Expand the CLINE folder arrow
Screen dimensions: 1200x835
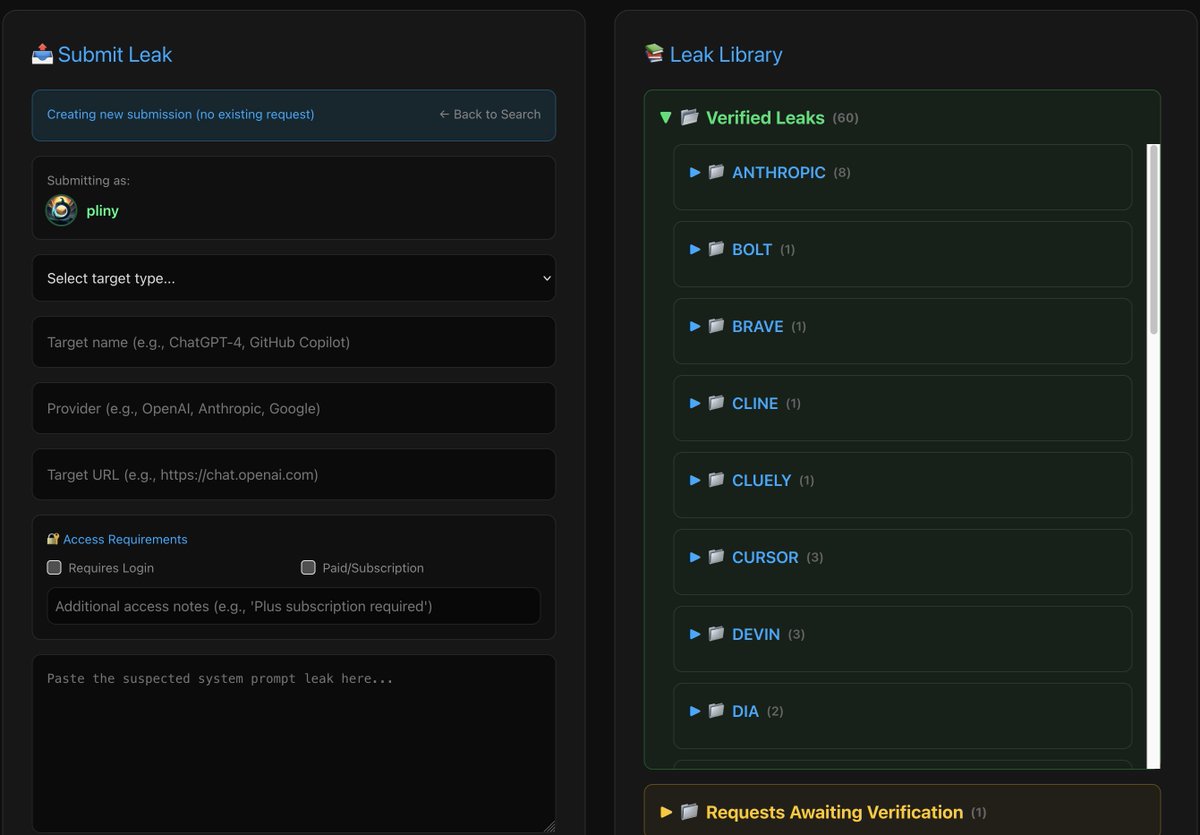tap(696, 403)
